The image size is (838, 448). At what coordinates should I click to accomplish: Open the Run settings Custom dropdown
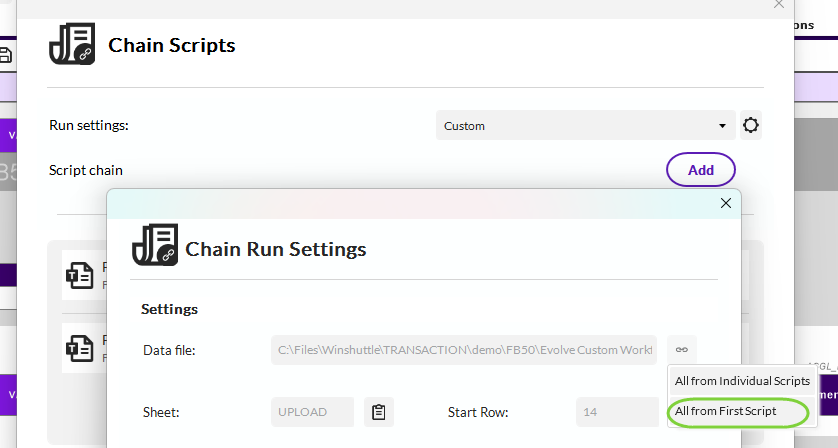(x=585, y=126)
